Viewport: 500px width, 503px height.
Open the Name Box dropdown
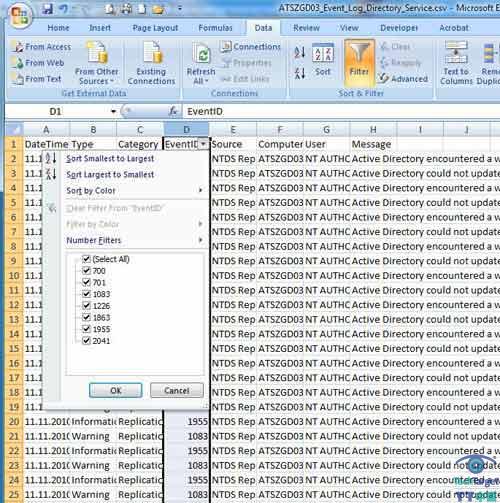click(114, 111)
